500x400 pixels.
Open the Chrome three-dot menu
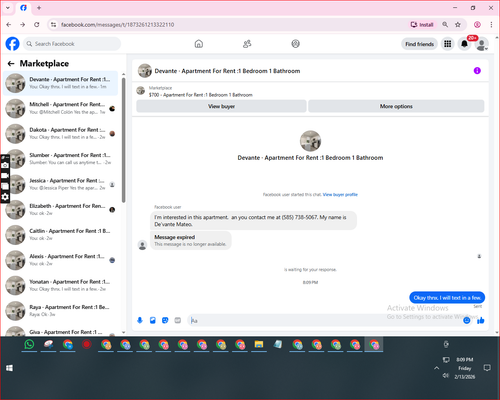click(491, 25)
